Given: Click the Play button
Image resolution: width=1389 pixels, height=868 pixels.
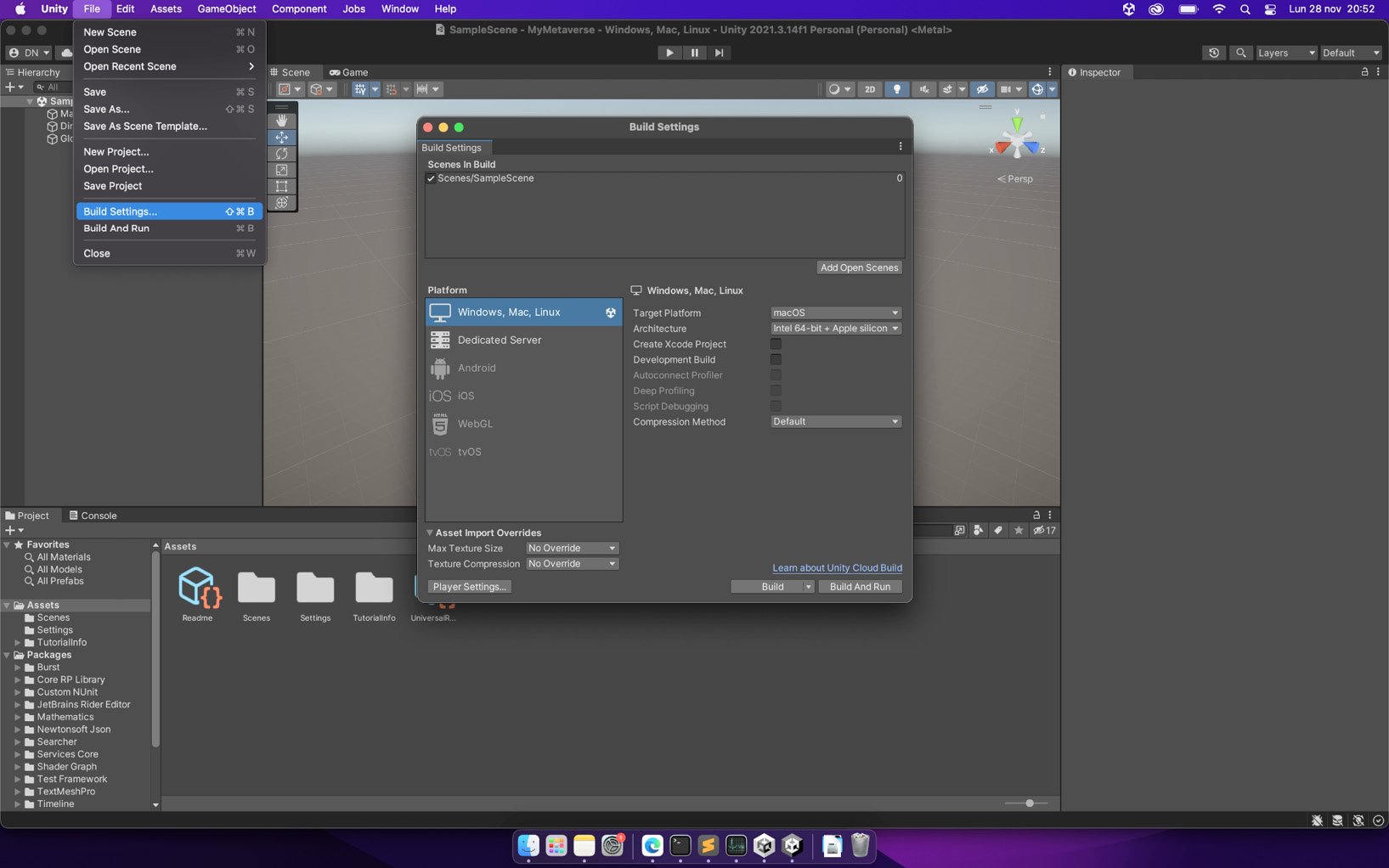Looking at the screenshot, I should click(669, 53).
